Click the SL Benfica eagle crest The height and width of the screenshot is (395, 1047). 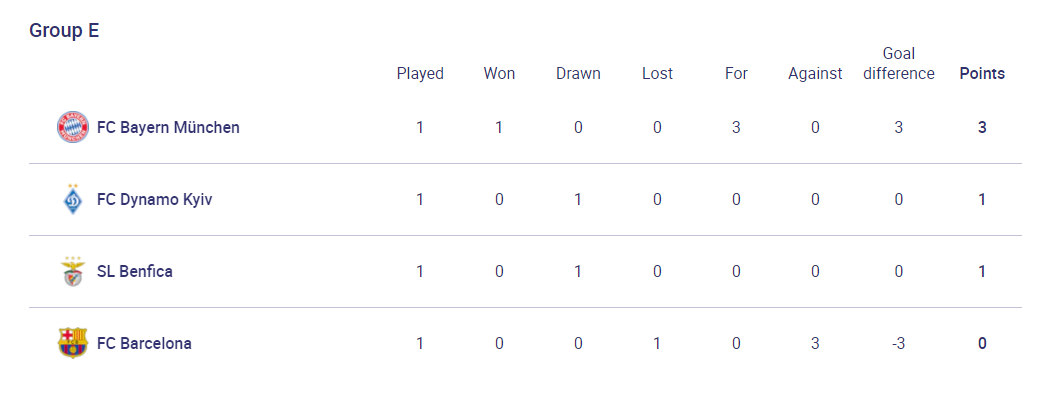point(73,271)
